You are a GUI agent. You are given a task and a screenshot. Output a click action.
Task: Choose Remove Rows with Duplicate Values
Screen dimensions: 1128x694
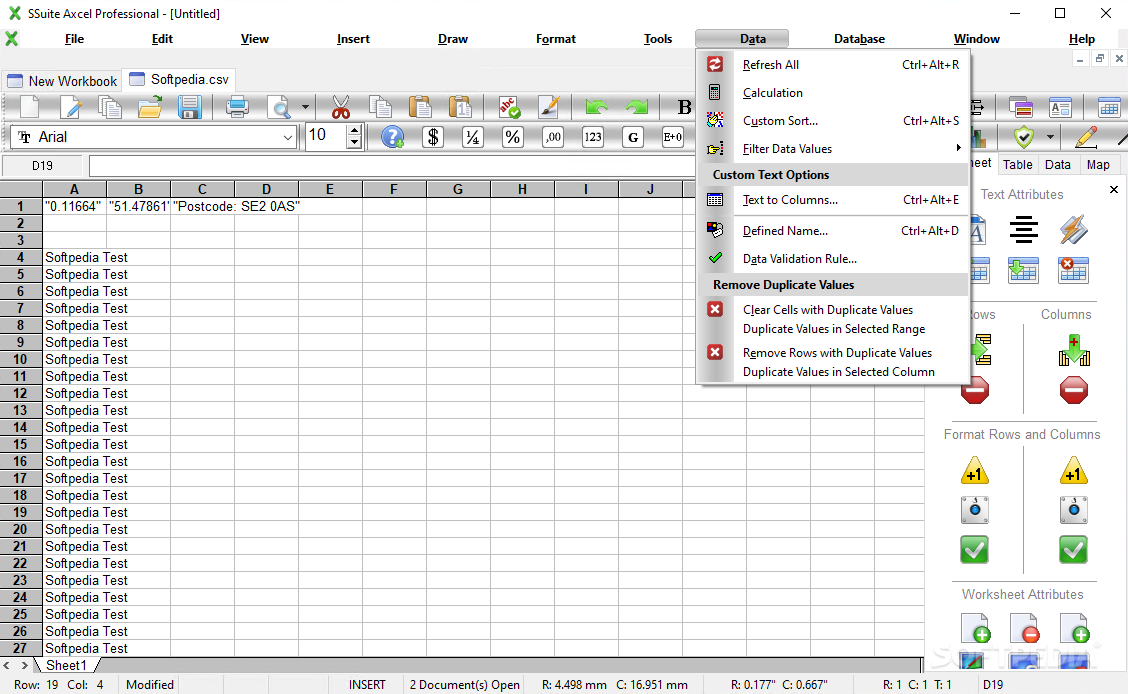tap(832, 362)
